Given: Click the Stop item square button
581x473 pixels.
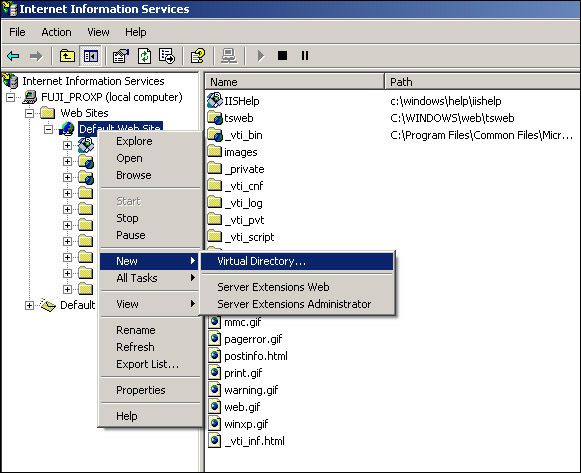Looking at the screenshot, I should click(282, 56).
